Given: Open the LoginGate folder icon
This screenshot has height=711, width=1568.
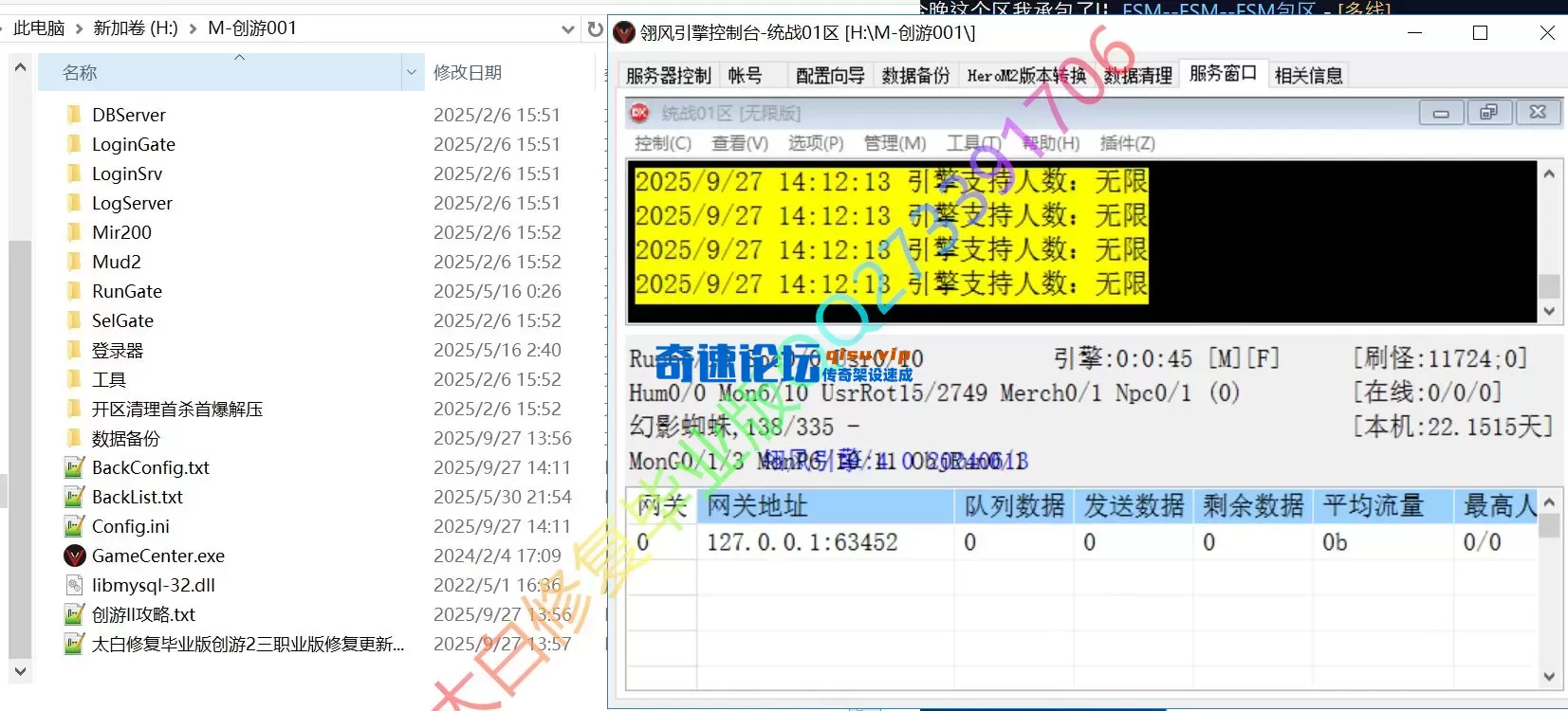Looking at the screenshot, I should (74, 144).
